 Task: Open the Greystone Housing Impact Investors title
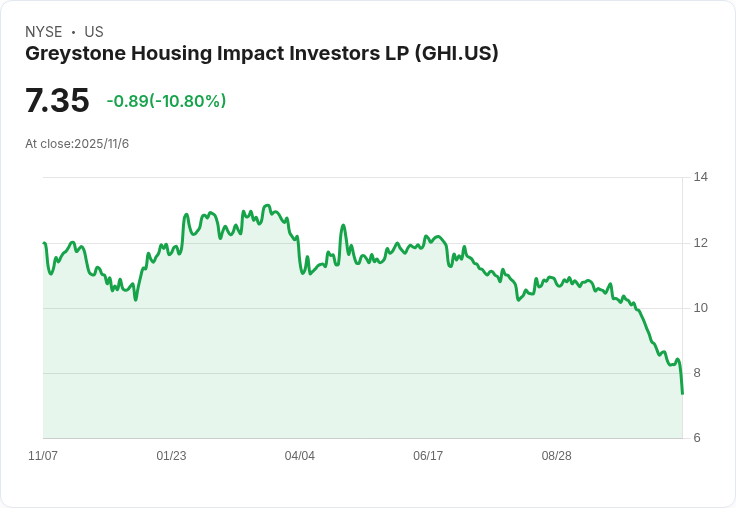261,54
